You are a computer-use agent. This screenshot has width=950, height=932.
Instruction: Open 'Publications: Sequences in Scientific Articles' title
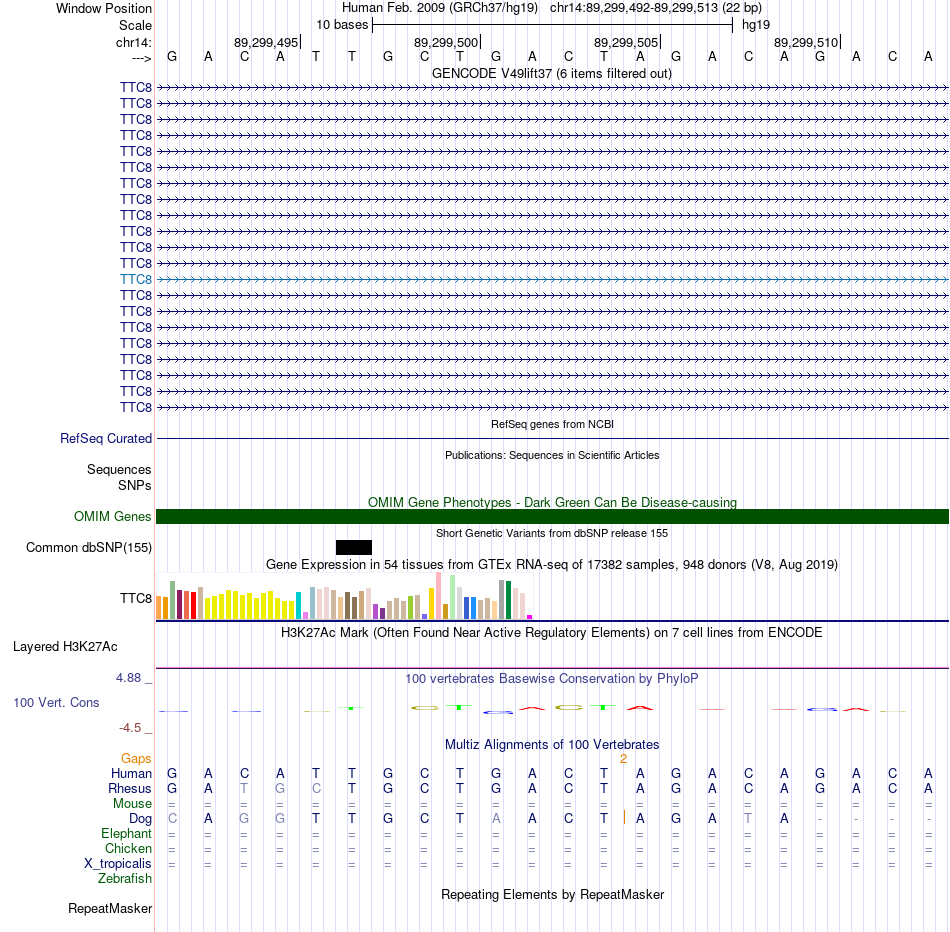pyautogui.click(x=552, y=455)
